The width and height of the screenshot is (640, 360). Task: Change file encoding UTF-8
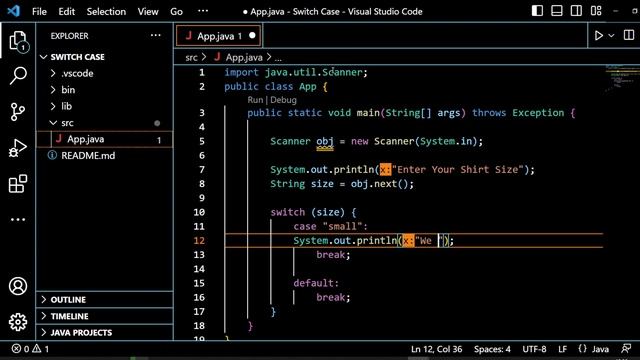534,349
